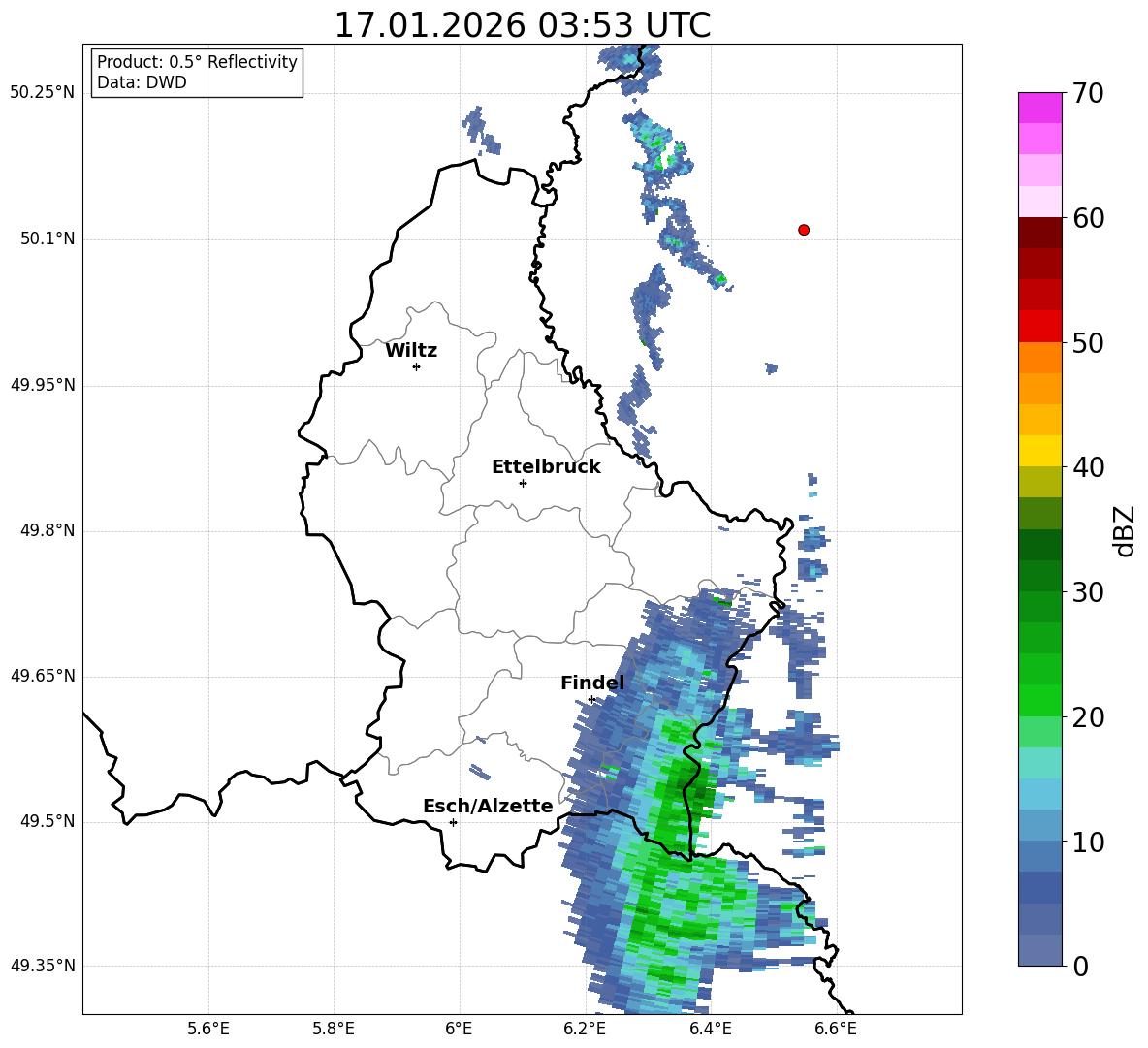Click the 6.6°E longitude label
Screen dimensions: 1148x1048
tap(836, 1029)
